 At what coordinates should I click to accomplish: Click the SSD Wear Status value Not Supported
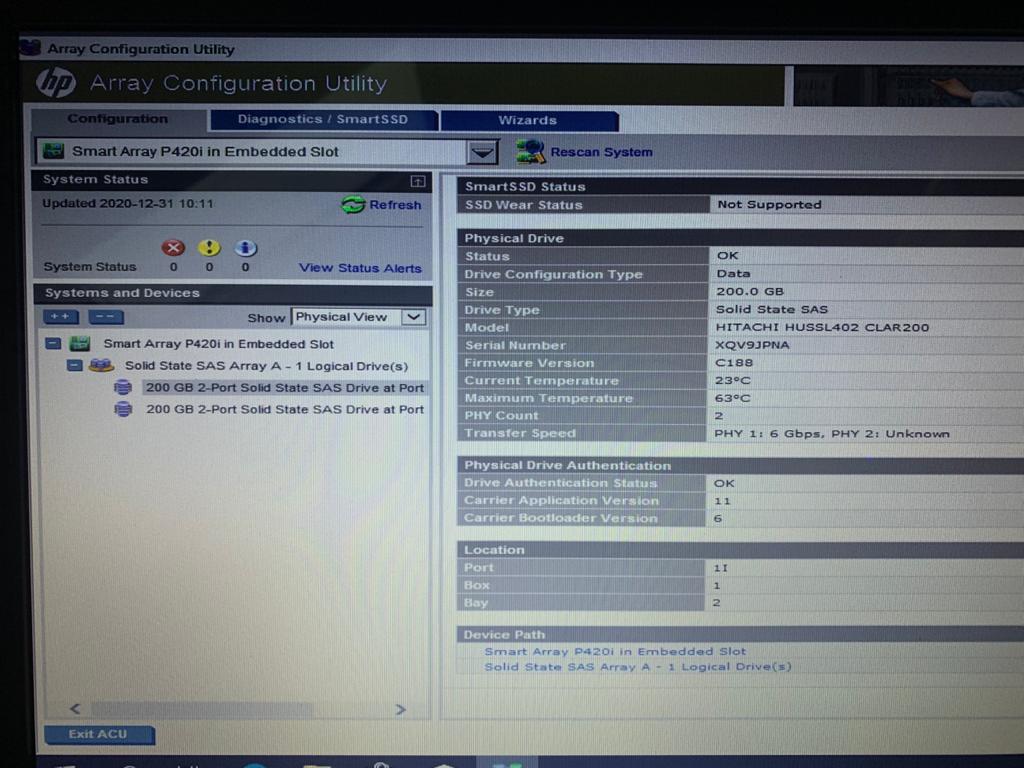point(769,204)
